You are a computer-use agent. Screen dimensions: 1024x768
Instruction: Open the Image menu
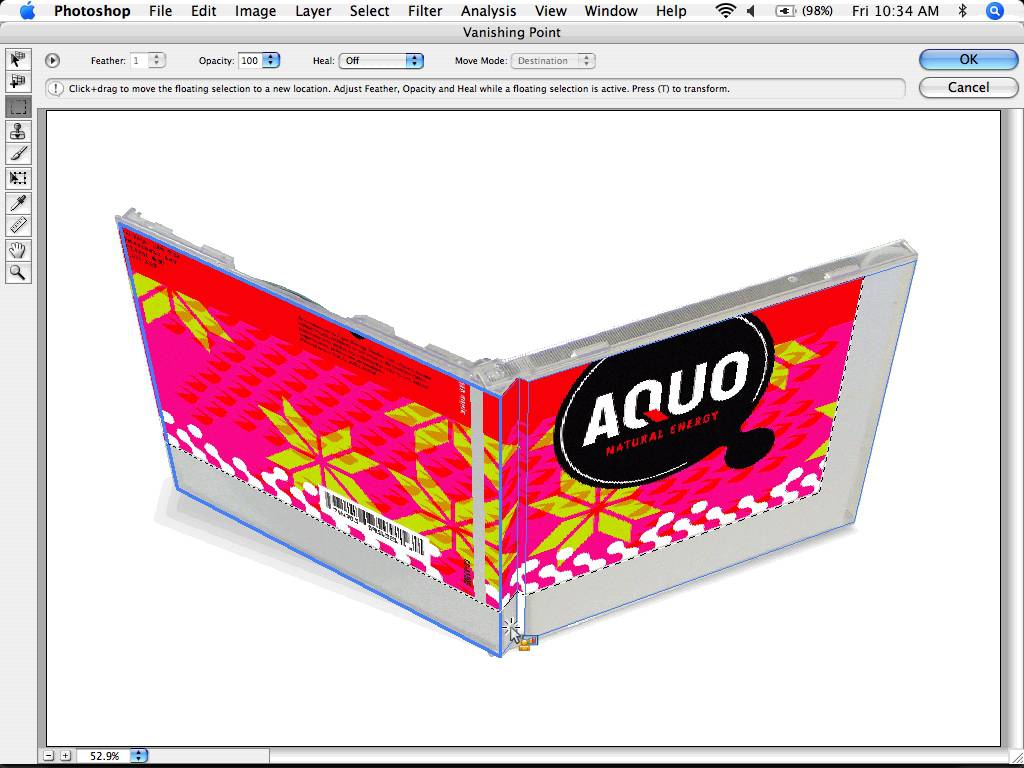pos(255,10)
